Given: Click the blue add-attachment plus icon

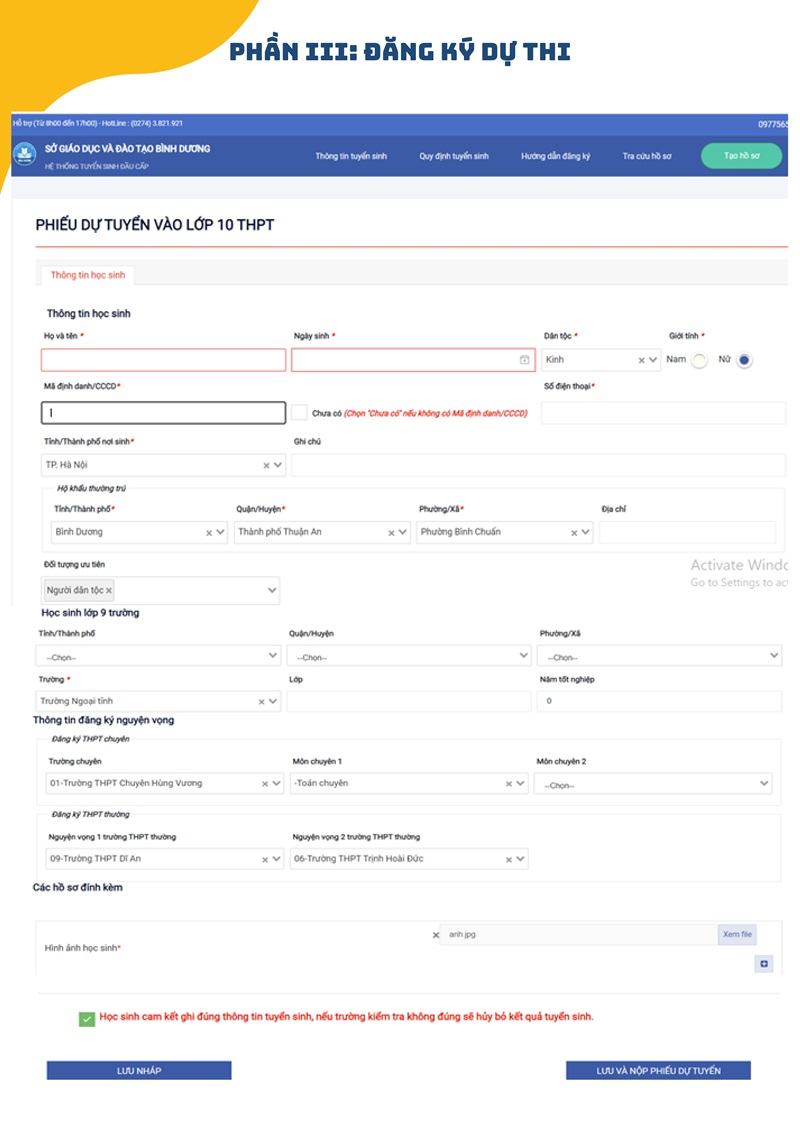Looking at the screenshot, I should 764,964.
